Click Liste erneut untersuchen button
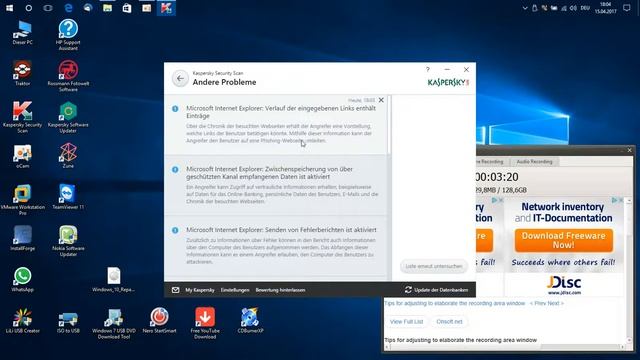The height and width of the screenshot is (360, 640). click(433, 266)
